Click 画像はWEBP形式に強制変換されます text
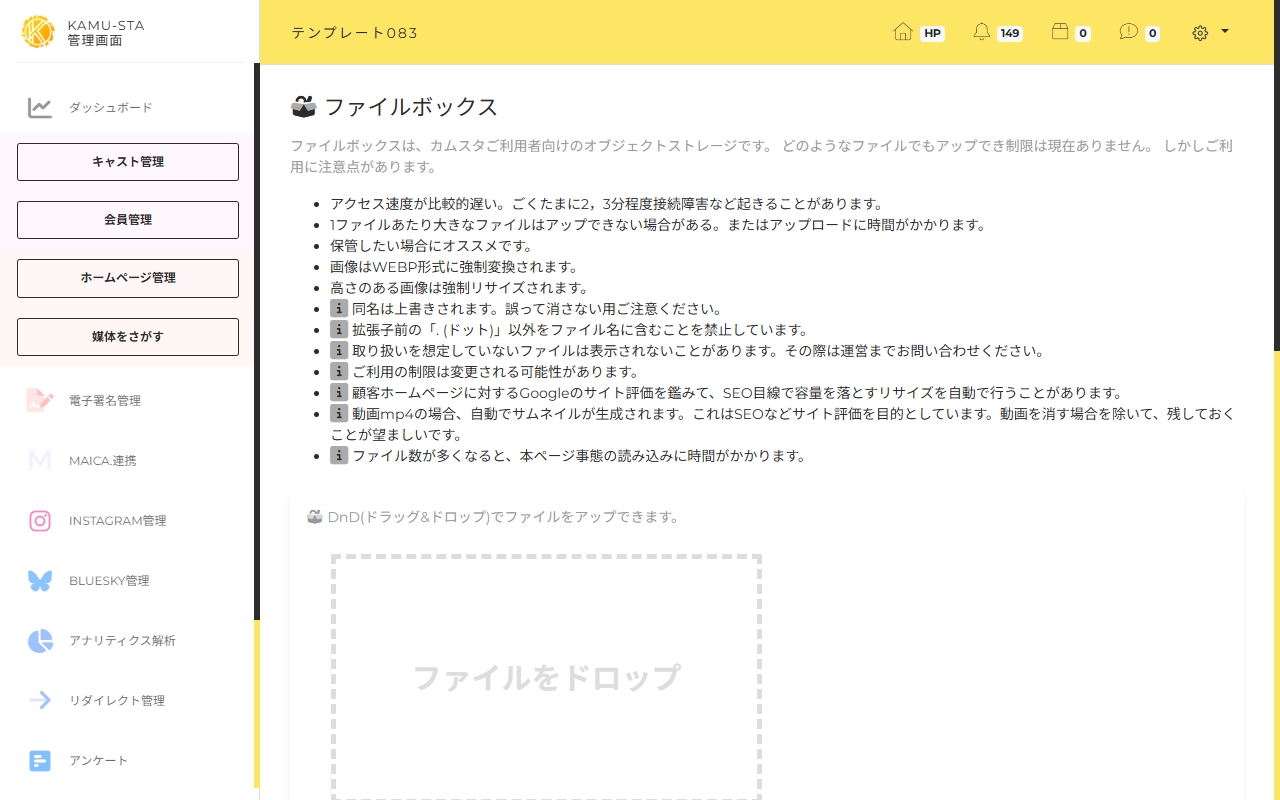This screenshot has width=1280, height=800. coord(454,267)
